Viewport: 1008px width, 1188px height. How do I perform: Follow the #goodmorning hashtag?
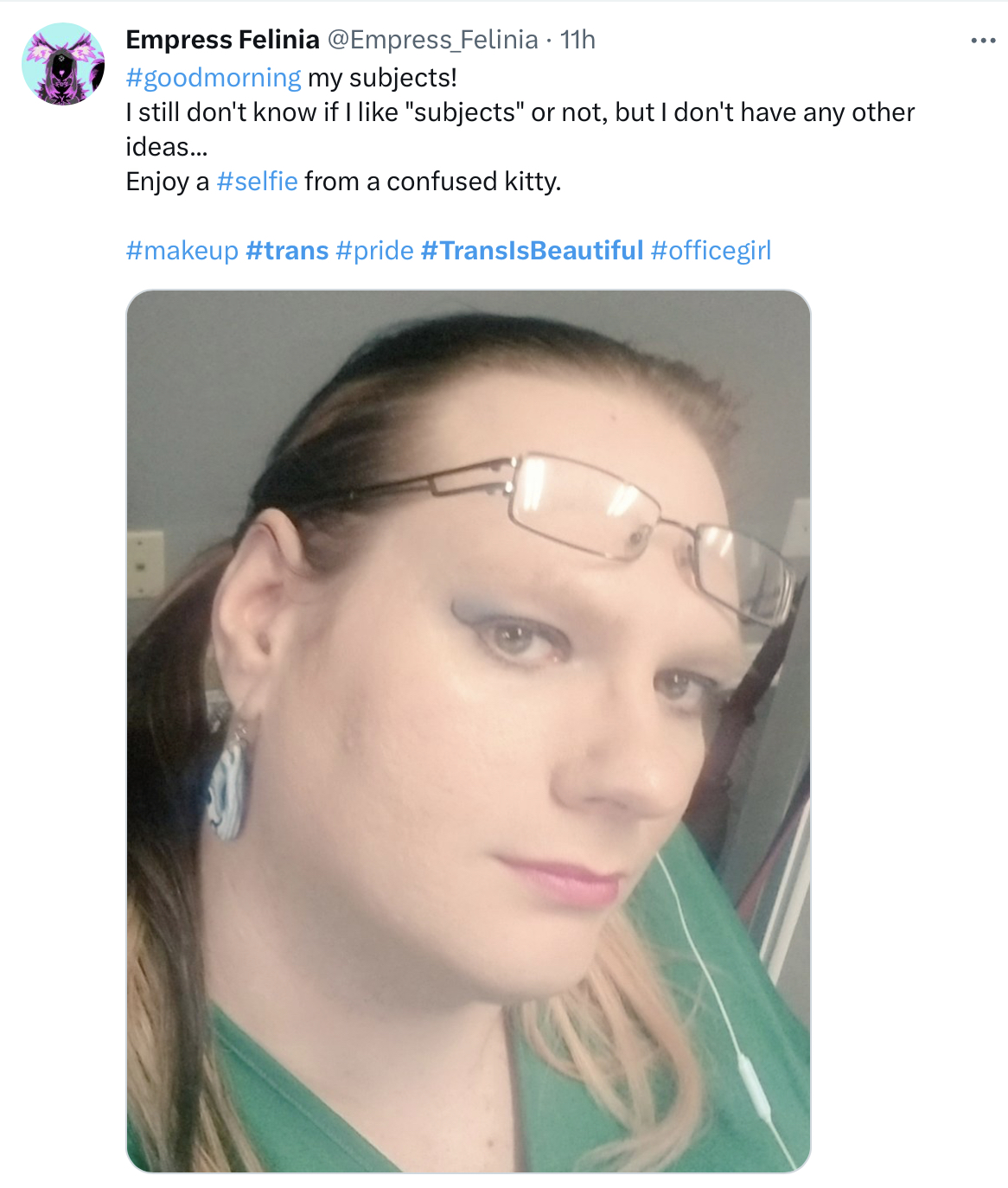[214, 78]
